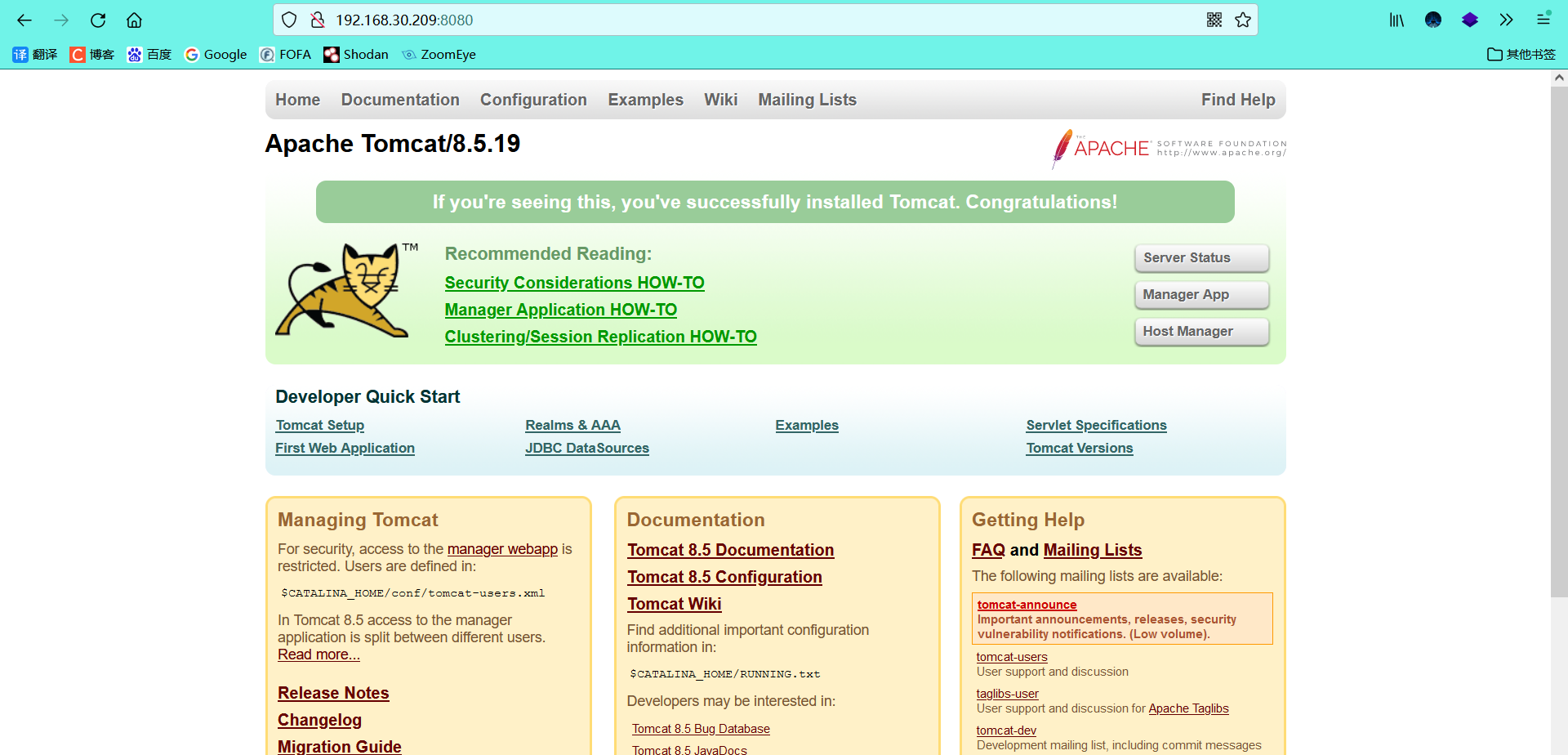This screenshot has height=755, width=1568.
Task: Click the browser forward arrow
Action: coord(61,20)
